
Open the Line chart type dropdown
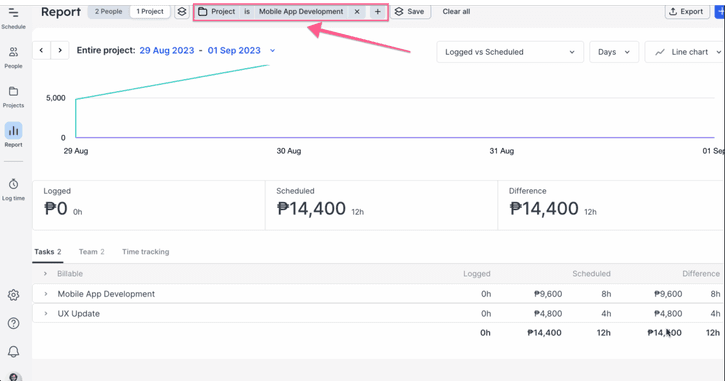(685, 52)
